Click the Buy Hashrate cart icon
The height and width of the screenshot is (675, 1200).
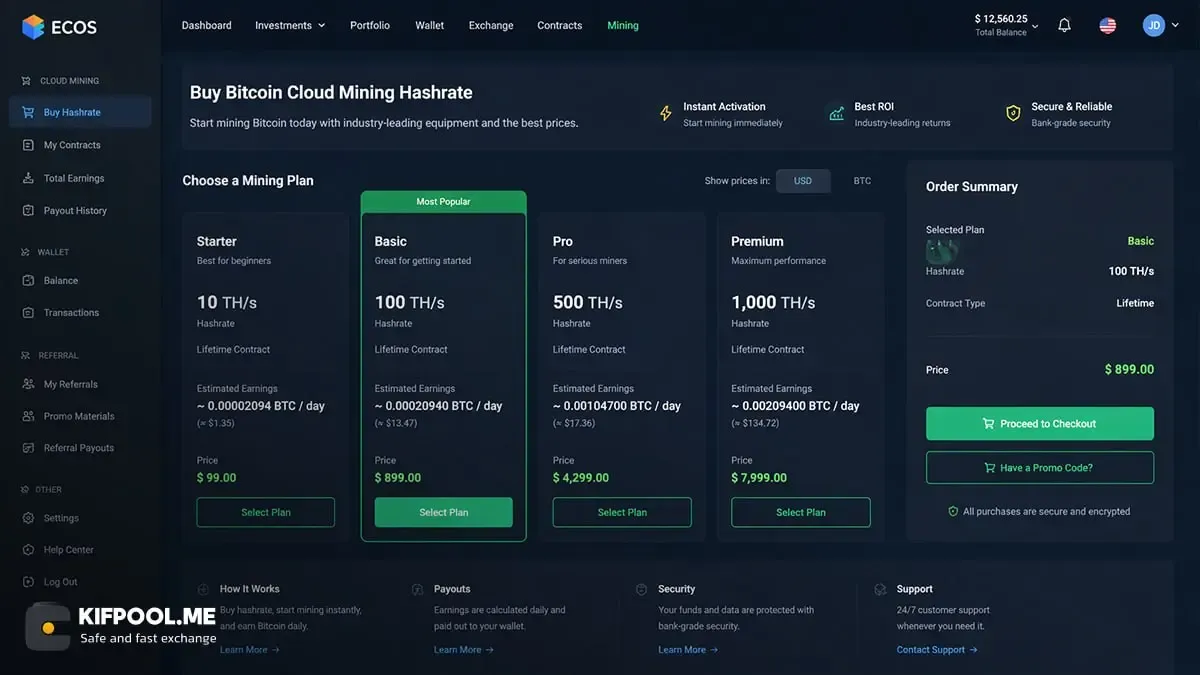[x=27, y=112]
